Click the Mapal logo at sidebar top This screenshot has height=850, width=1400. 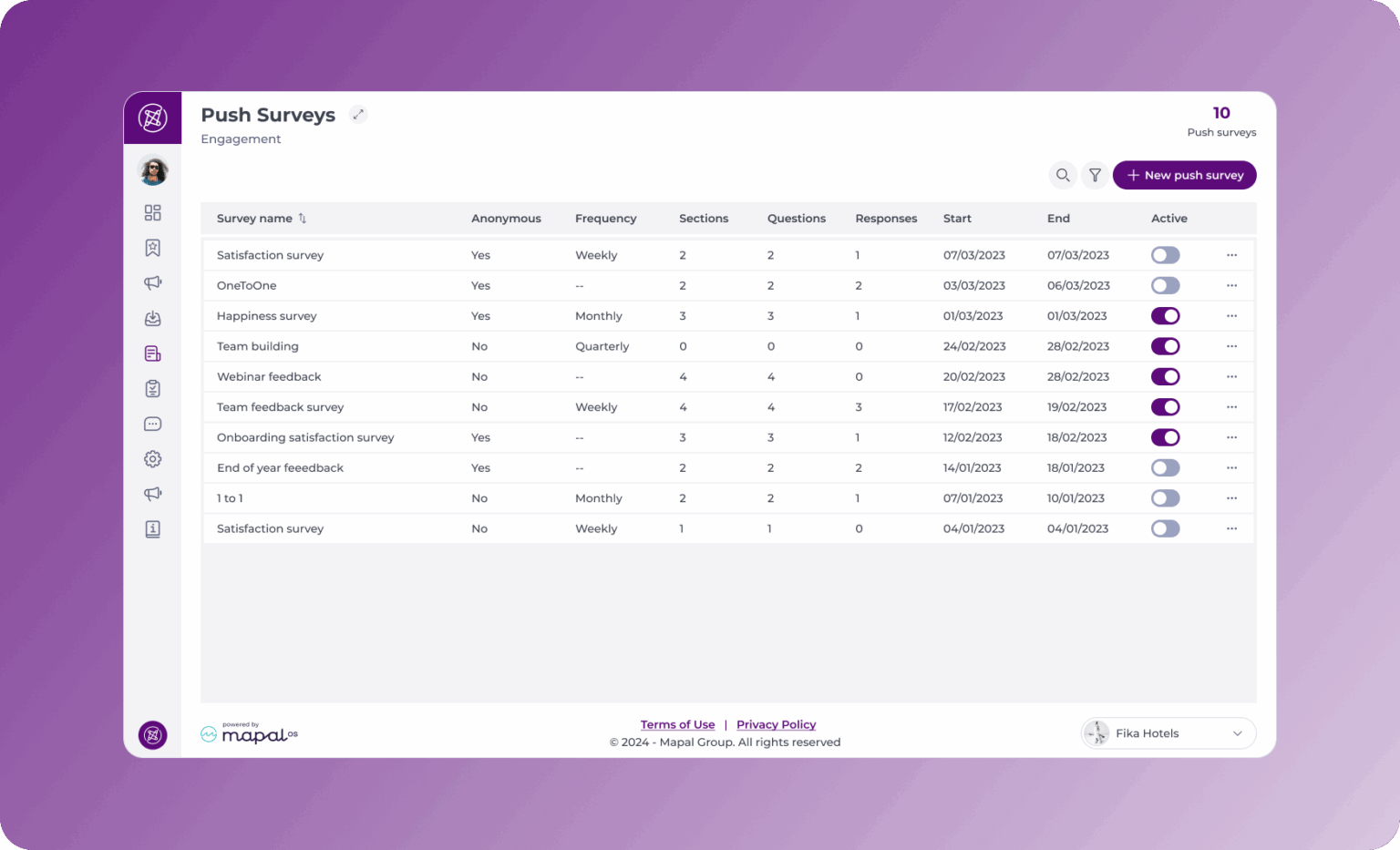tap(153, 118)
